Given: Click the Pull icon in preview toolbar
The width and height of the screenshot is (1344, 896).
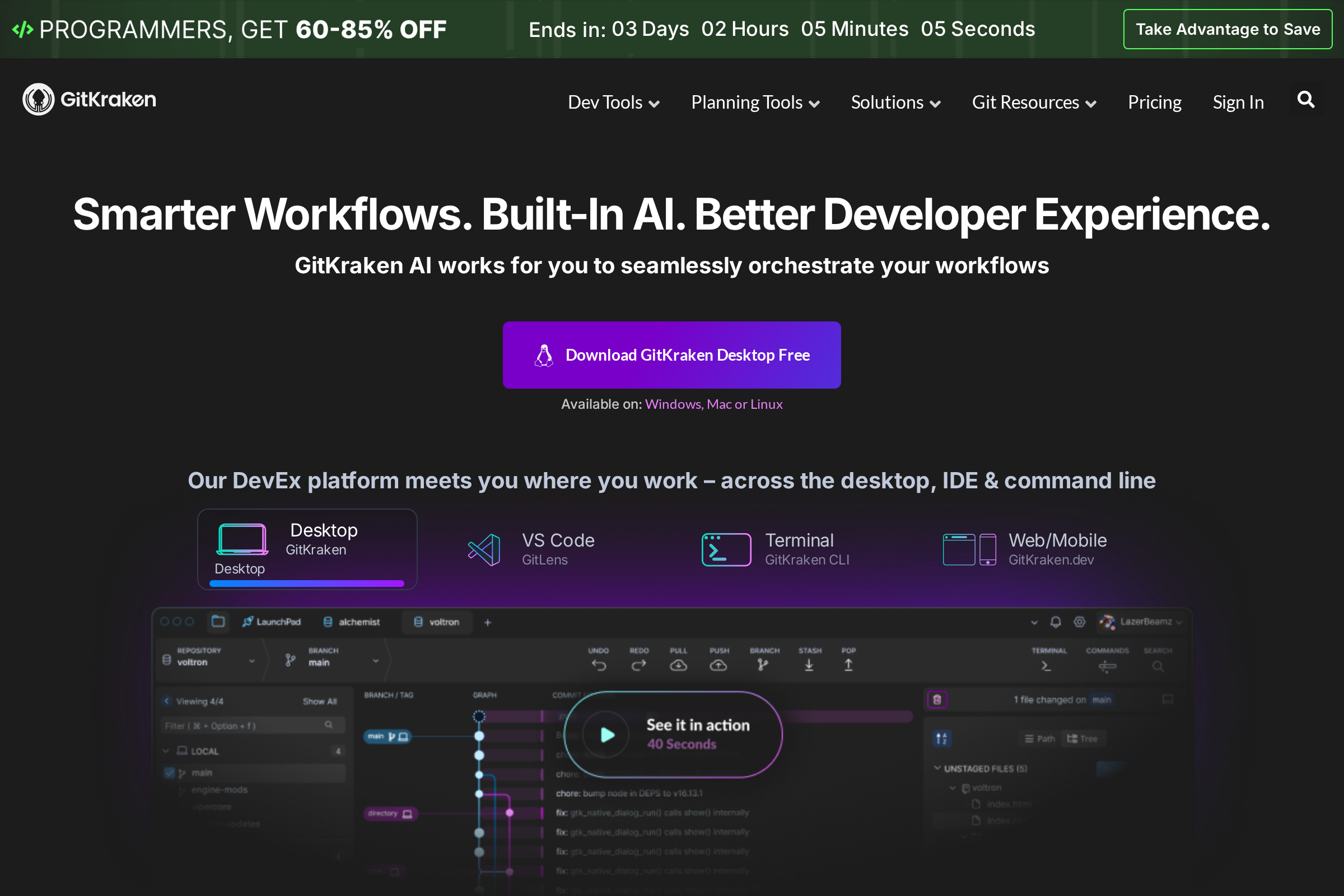Looking at the screenshot, I should tap(678, 665).
